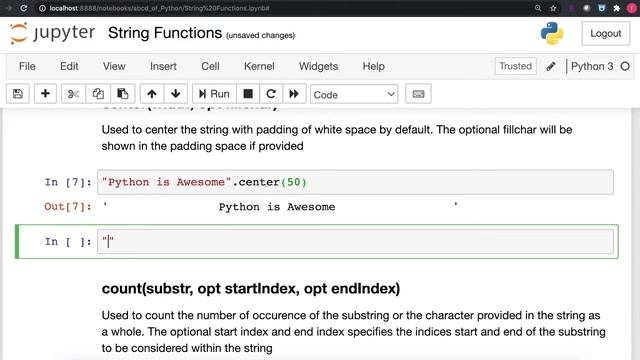640x360 pixels.
Task: Open the cell type Code dropdown
Action: click(x=354, y=94)
